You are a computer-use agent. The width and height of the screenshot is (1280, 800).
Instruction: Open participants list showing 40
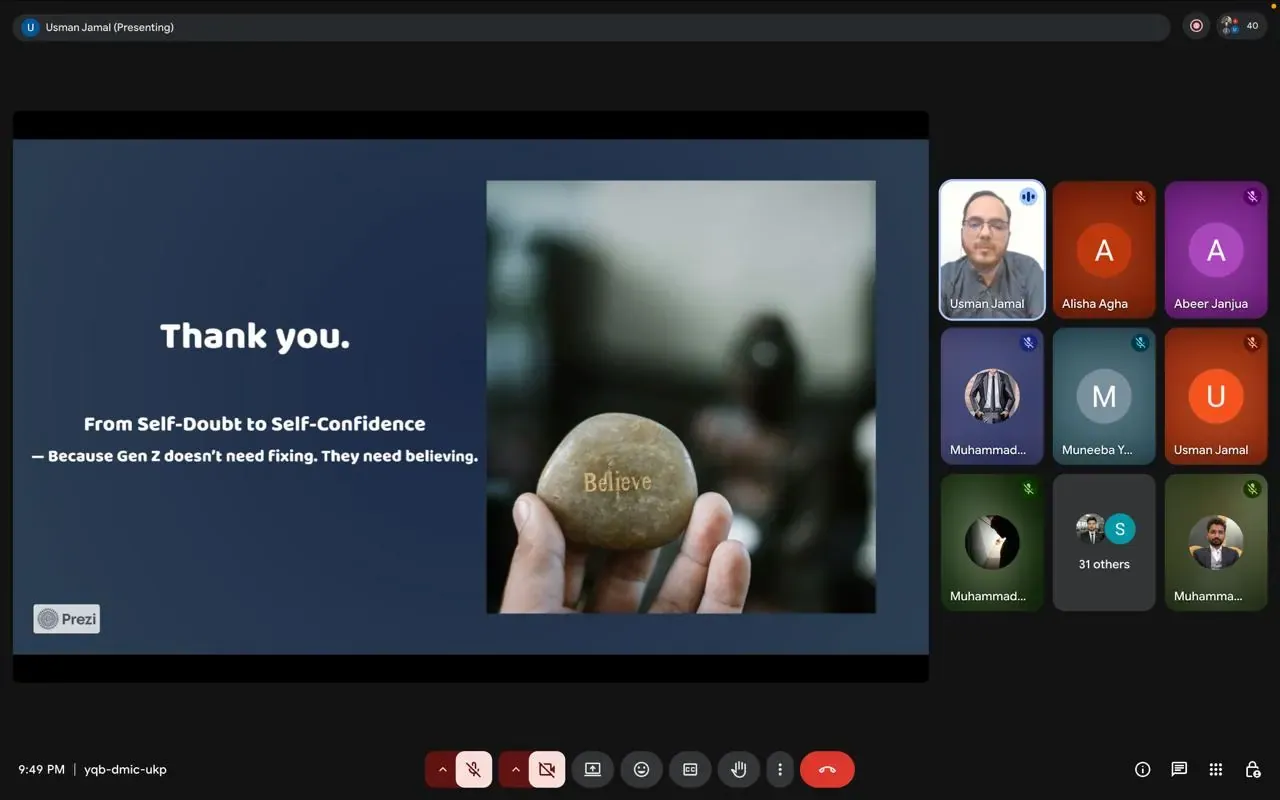tap(1242, 26)
